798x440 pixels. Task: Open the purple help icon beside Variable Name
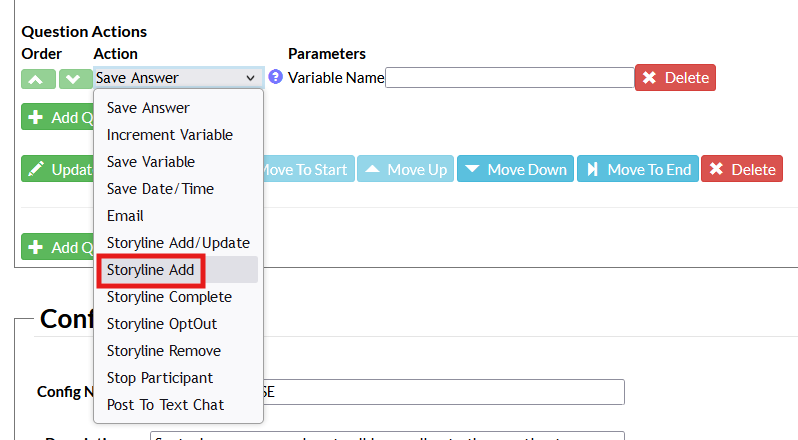pyautogui.click(x=275, y=77)
